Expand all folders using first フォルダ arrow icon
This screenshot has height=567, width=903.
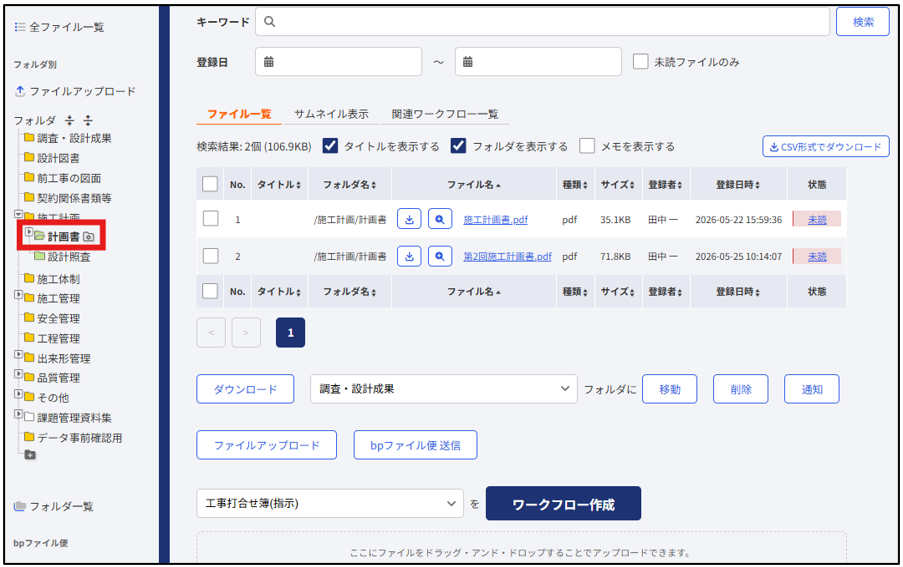70,120
